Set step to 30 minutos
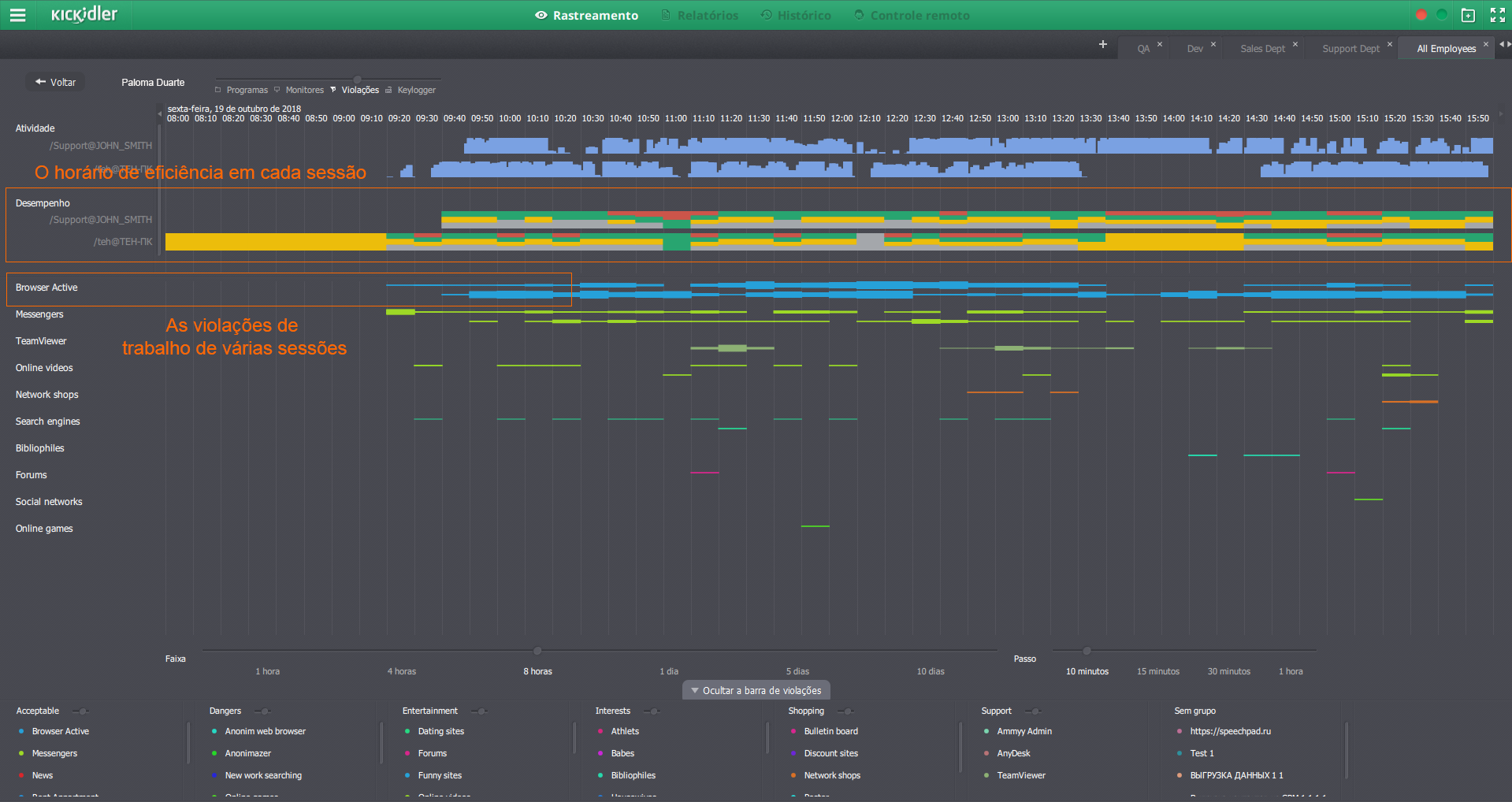 [x=1229, y=671]
